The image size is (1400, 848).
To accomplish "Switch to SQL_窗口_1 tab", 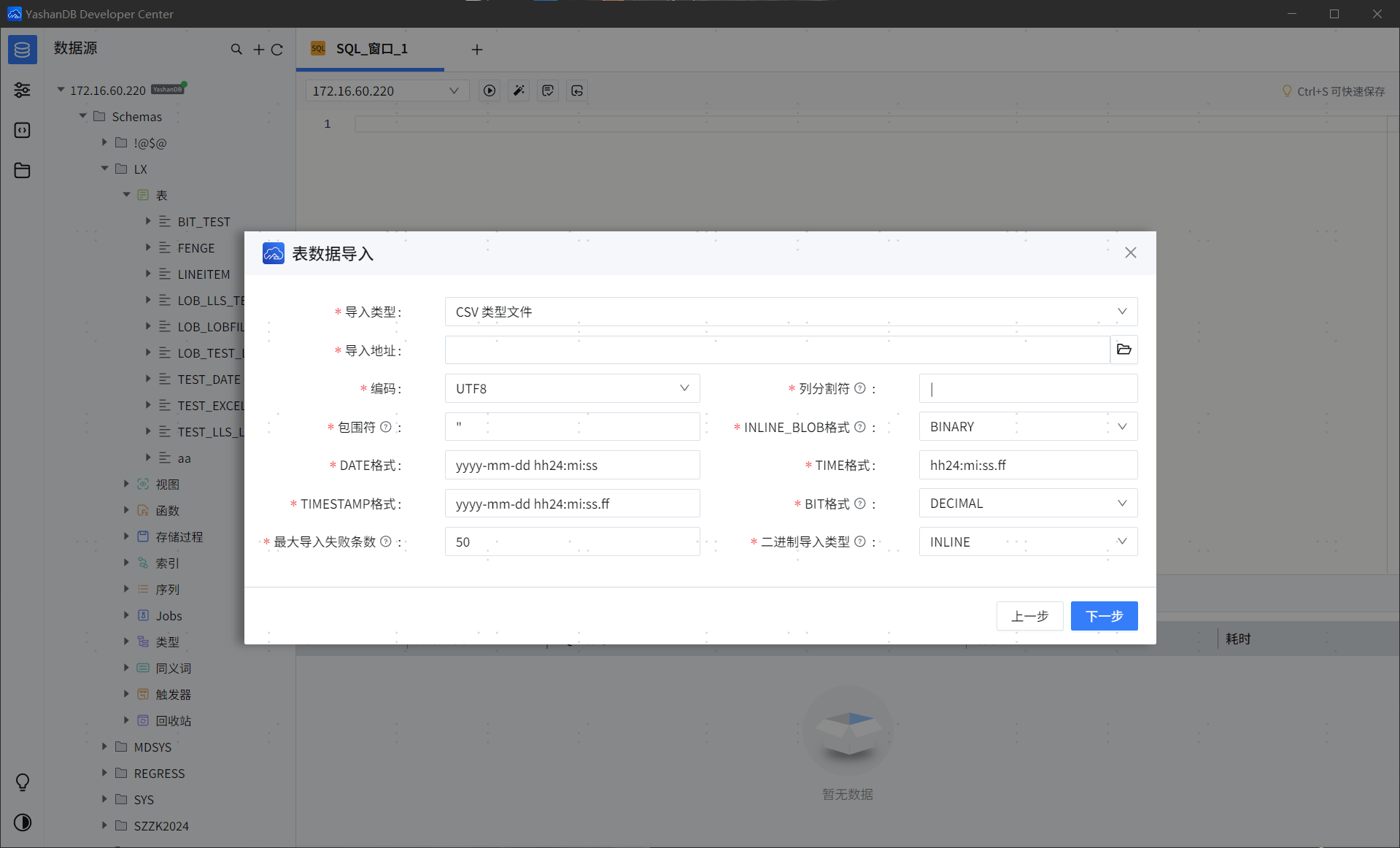I will 371,49.
